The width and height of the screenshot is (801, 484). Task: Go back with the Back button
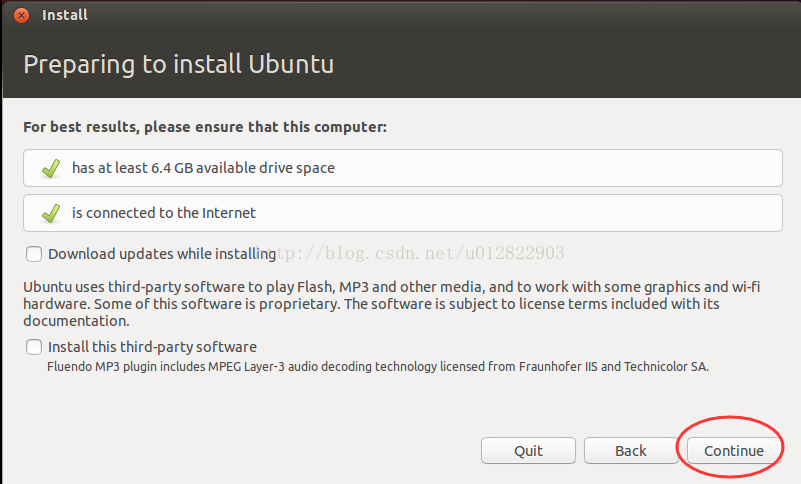click(x=630, y=451)
